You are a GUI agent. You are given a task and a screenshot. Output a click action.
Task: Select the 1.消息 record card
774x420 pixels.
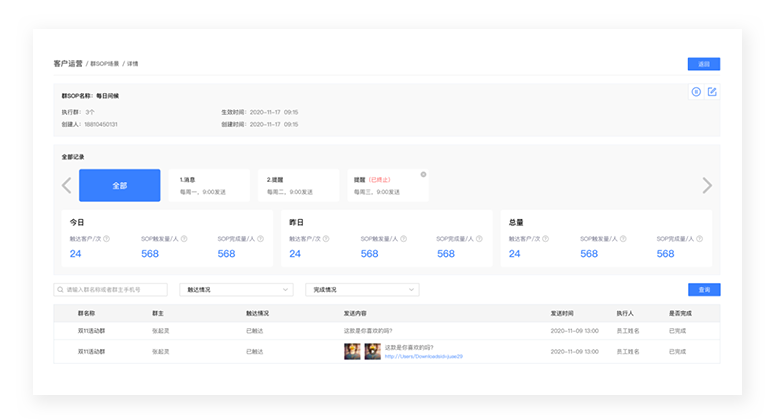(x=208, y=185)
